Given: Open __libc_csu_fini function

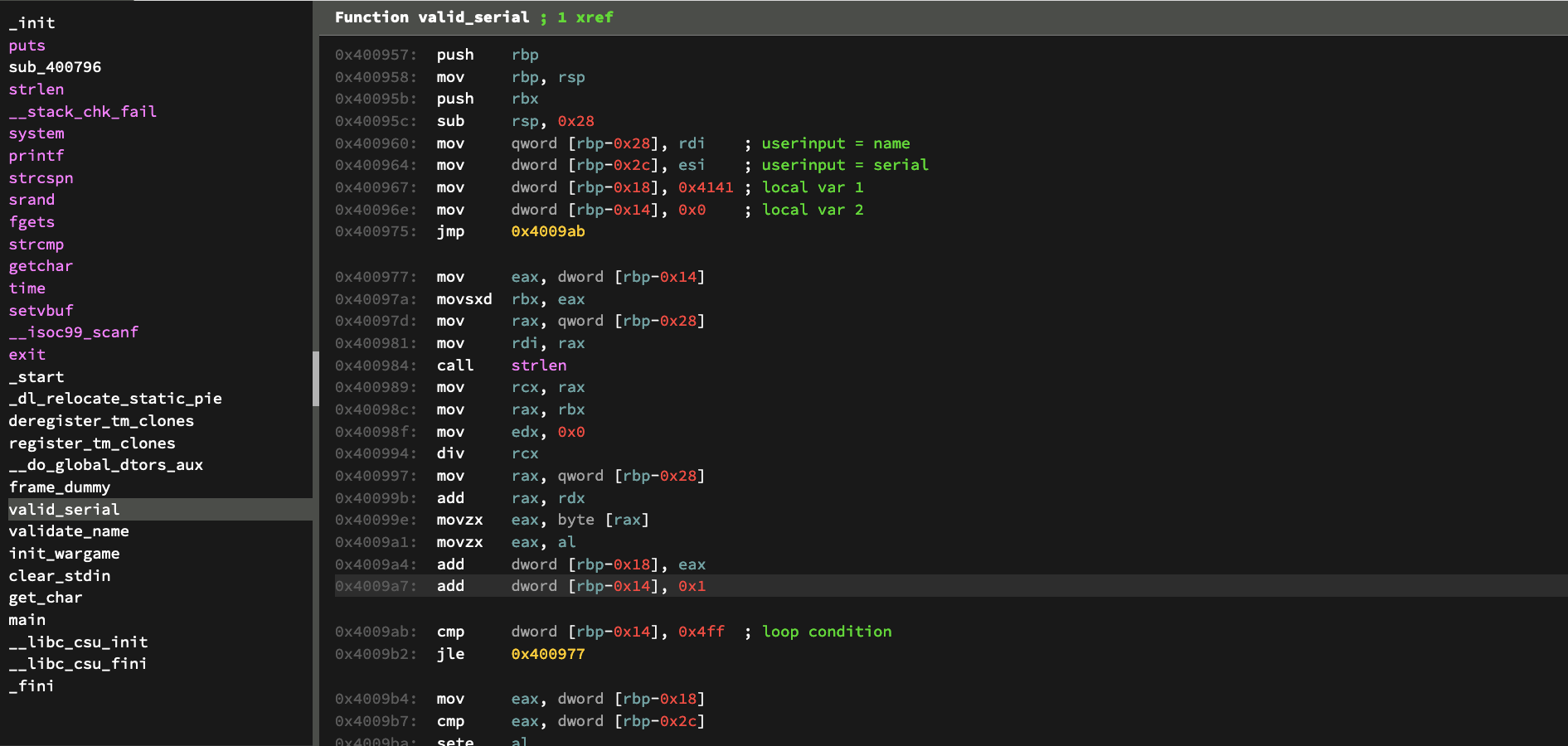Looking at the screenshot, I should [x=78, y=664].
